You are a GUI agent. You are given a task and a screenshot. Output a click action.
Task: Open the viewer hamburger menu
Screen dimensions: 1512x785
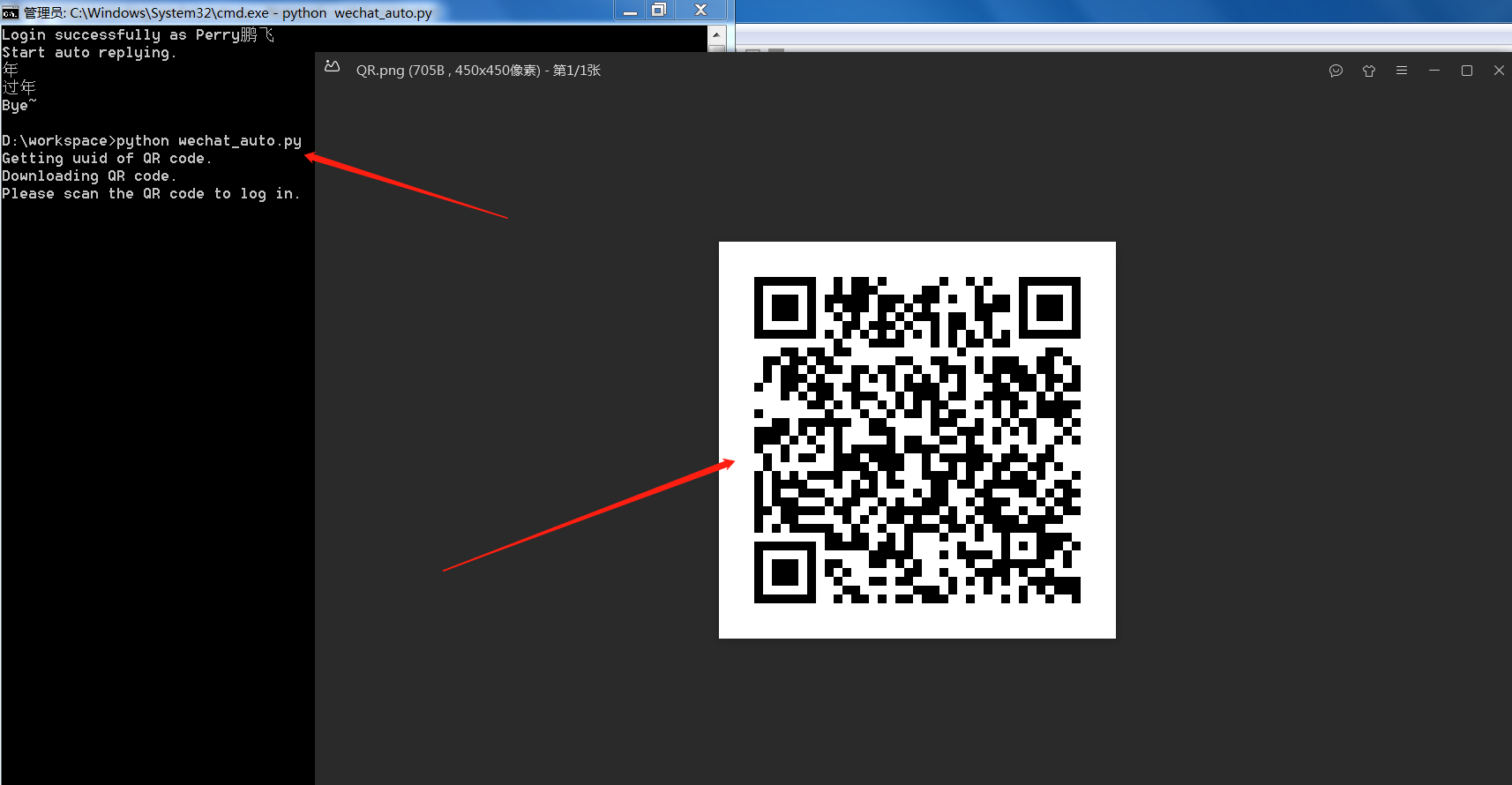coord(1402,71)
